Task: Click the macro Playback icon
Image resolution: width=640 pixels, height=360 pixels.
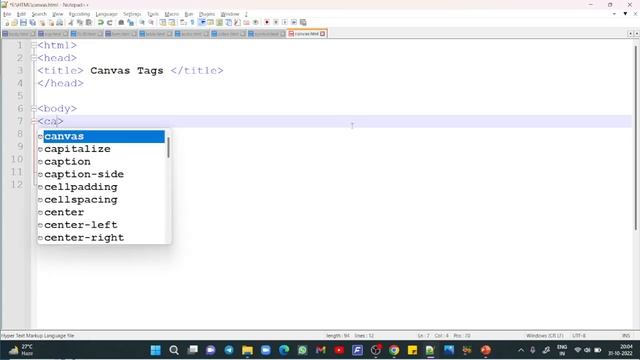Action: tap(284, 22)
